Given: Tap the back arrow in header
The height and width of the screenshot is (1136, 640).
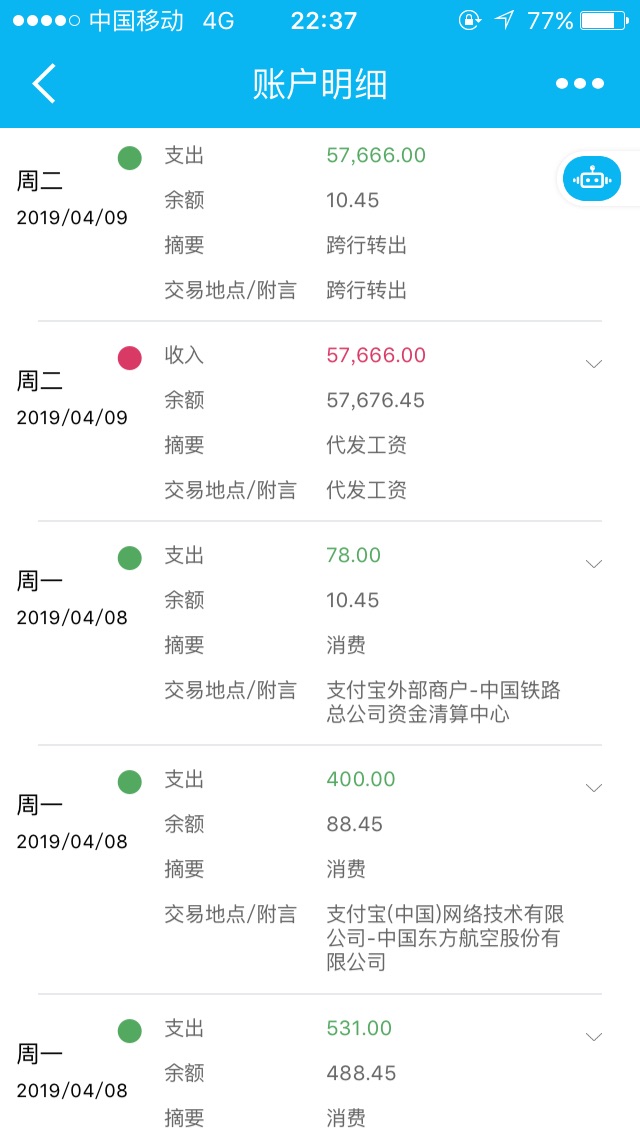Looking at the screenshot, I should [44, 84].
